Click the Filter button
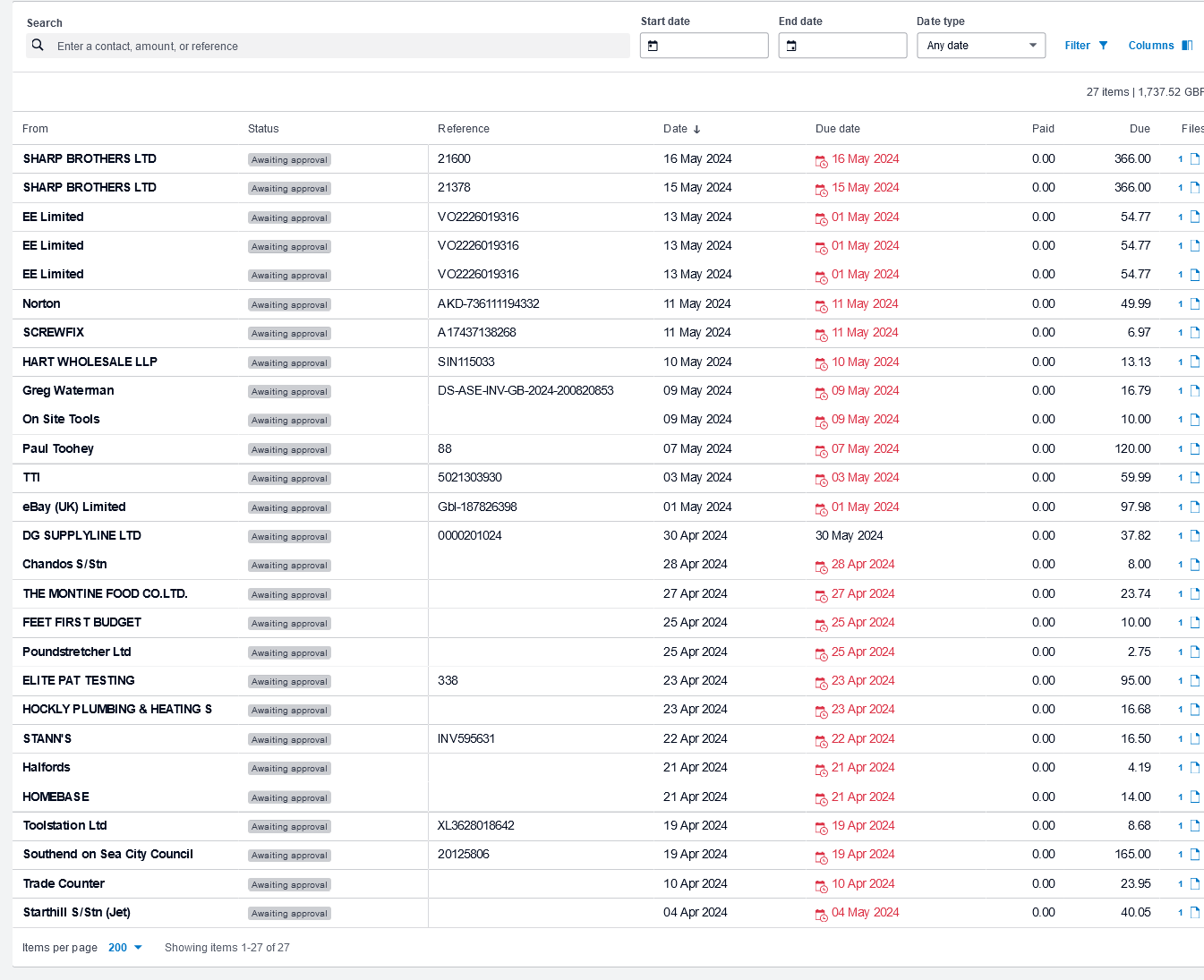1204x980 pixels. pyautogui.click(x=1086, y=46)
